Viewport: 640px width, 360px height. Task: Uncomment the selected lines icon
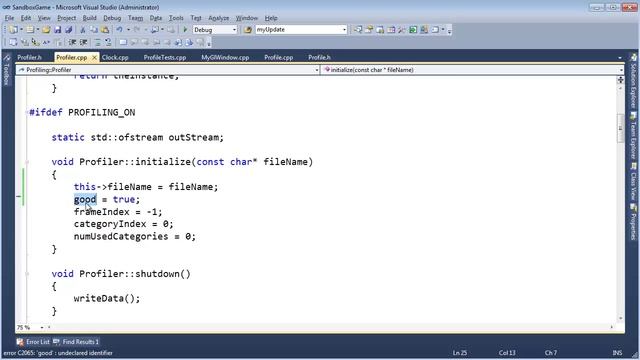tap(108, 42)
